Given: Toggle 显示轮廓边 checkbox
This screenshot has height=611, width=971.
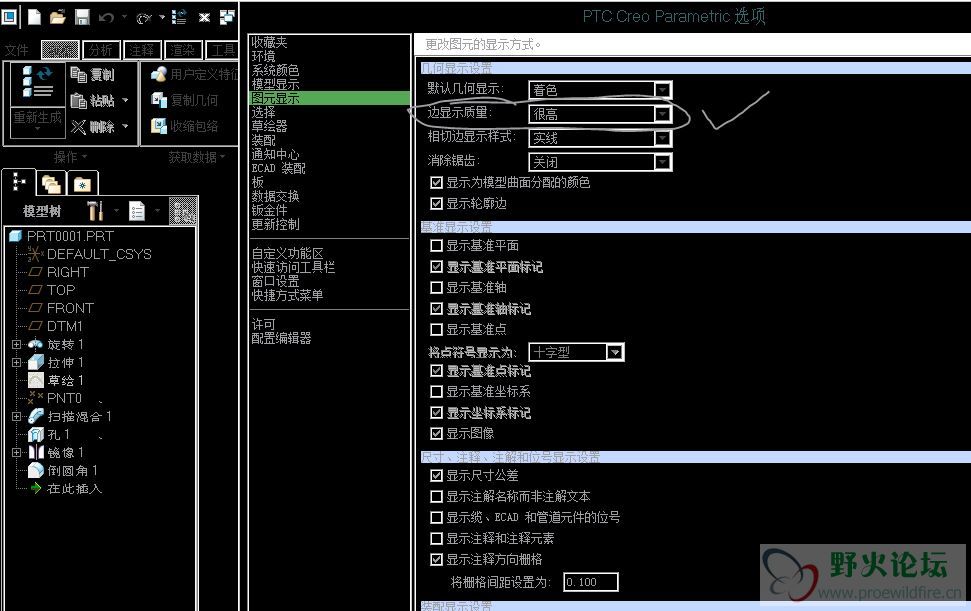Looking at the screenshot, I should [x=437, y=204].
